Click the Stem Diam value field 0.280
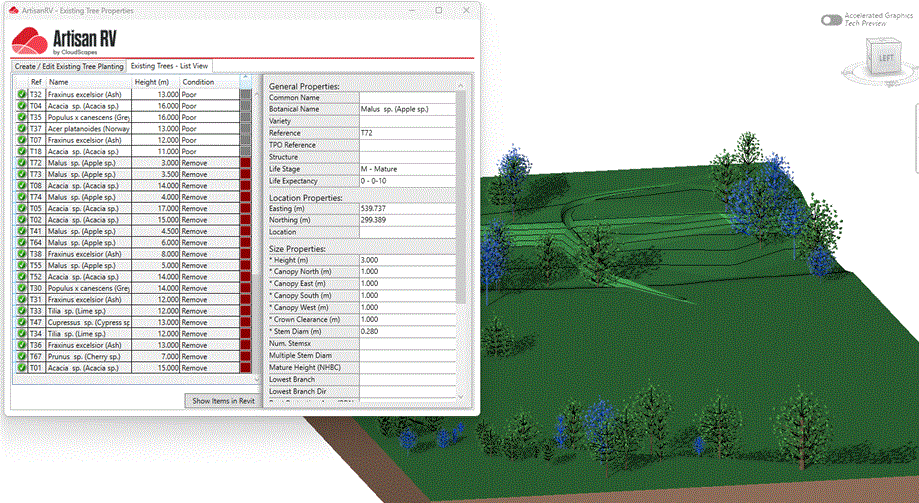The height and width of the screenshot is (503, 919). point(406,331)
